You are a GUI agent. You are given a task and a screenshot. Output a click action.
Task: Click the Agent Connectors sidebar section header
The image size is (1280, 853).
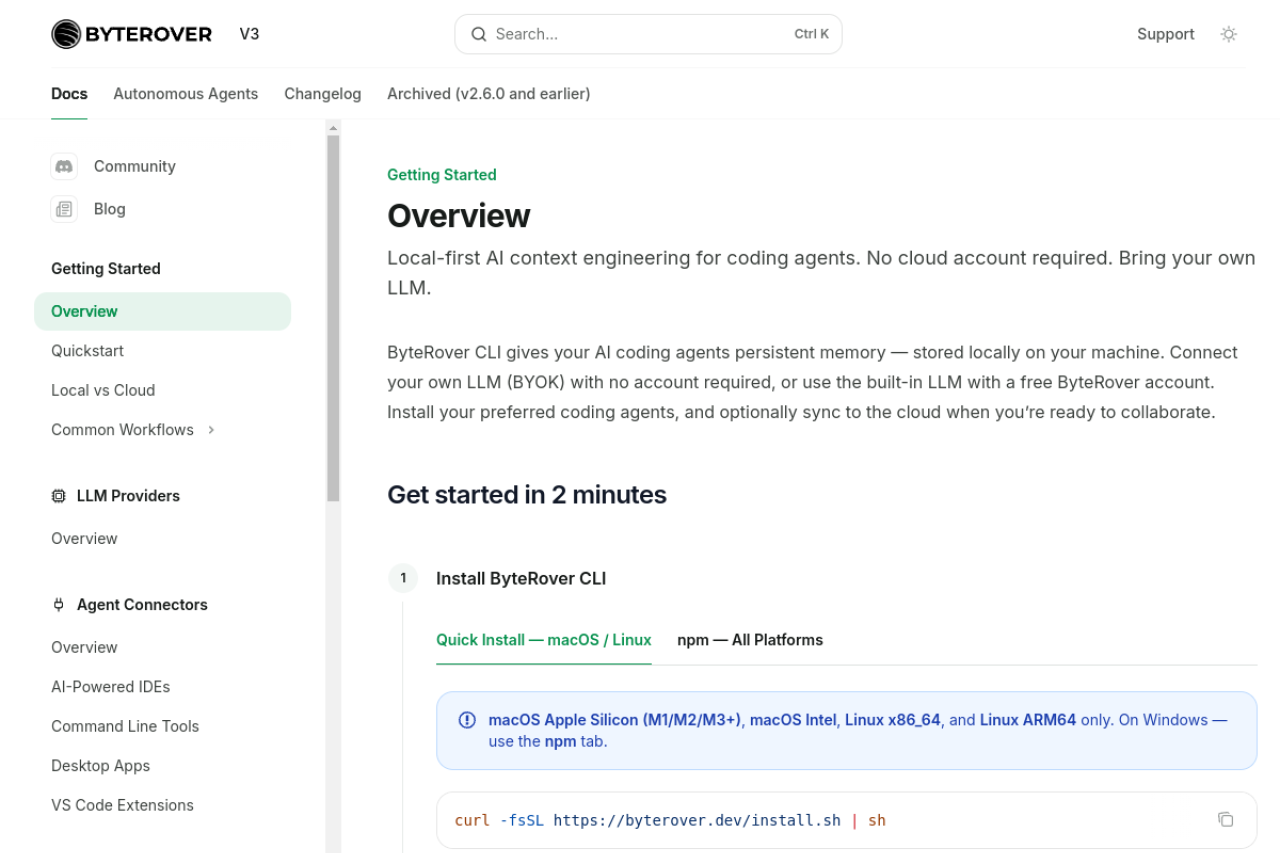(x=142, y=605)
